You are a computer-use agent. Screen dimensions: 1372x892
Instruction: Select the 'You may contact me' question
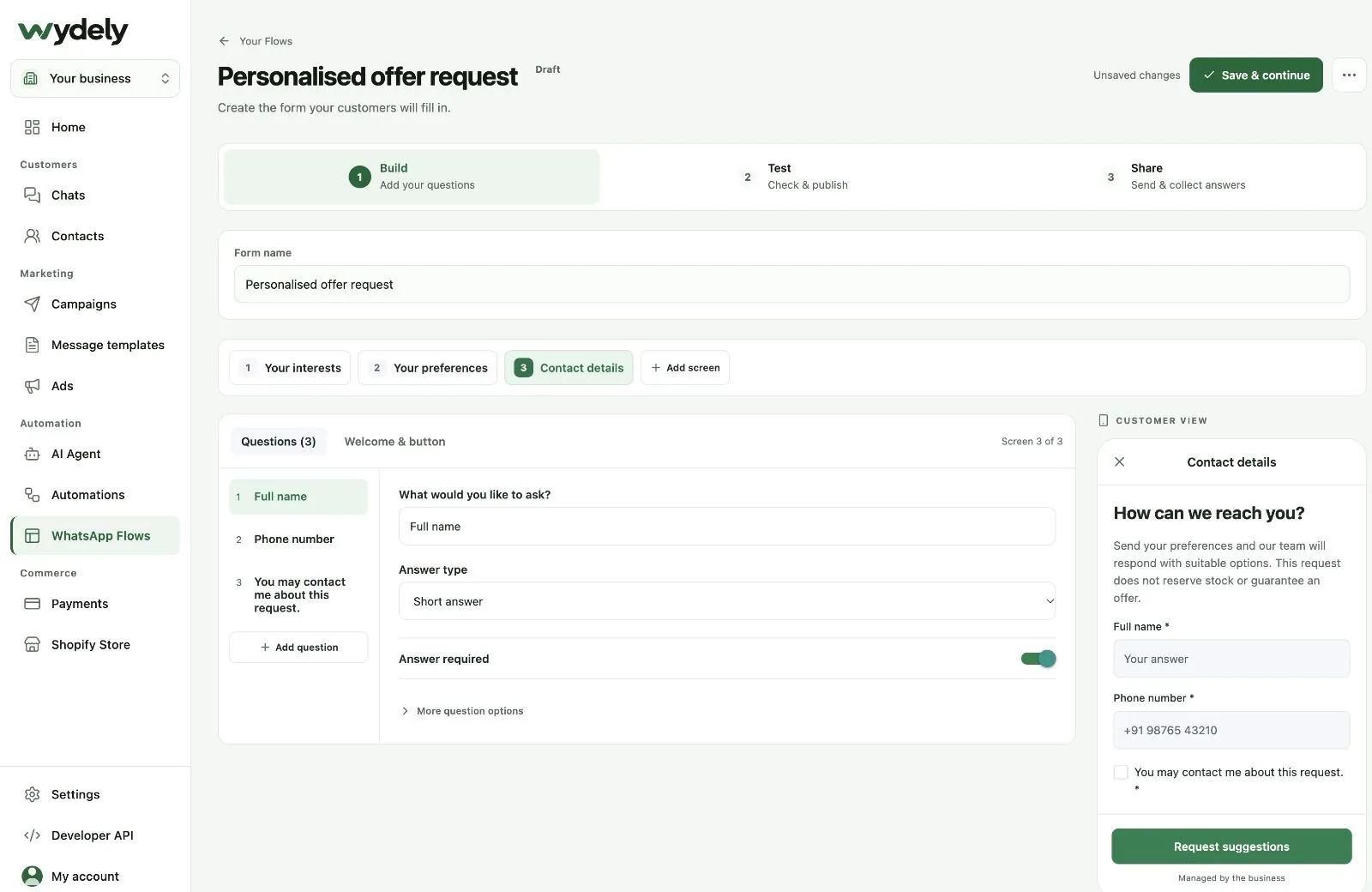298,594
